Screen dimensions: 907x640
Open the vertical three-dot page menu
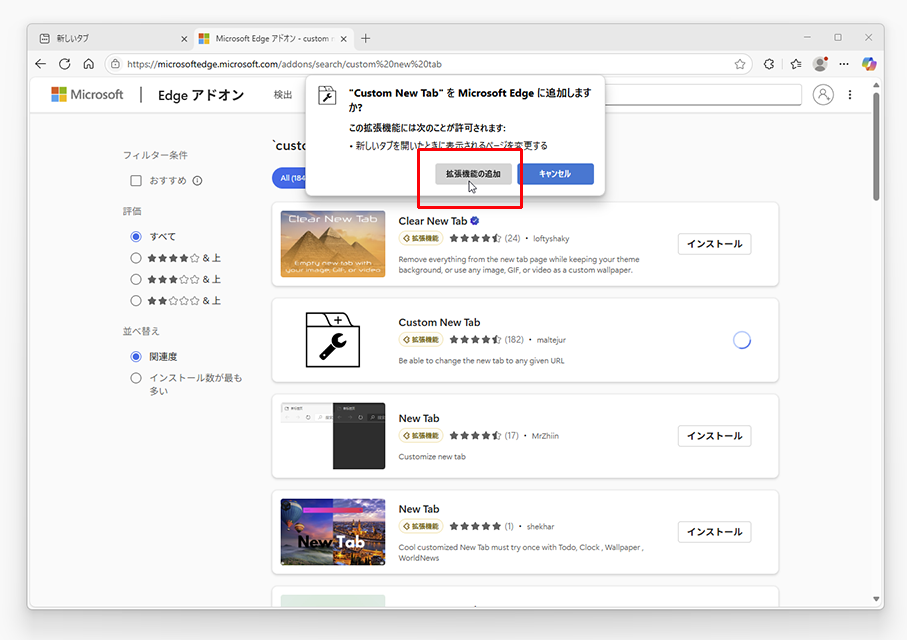(850, 94)
